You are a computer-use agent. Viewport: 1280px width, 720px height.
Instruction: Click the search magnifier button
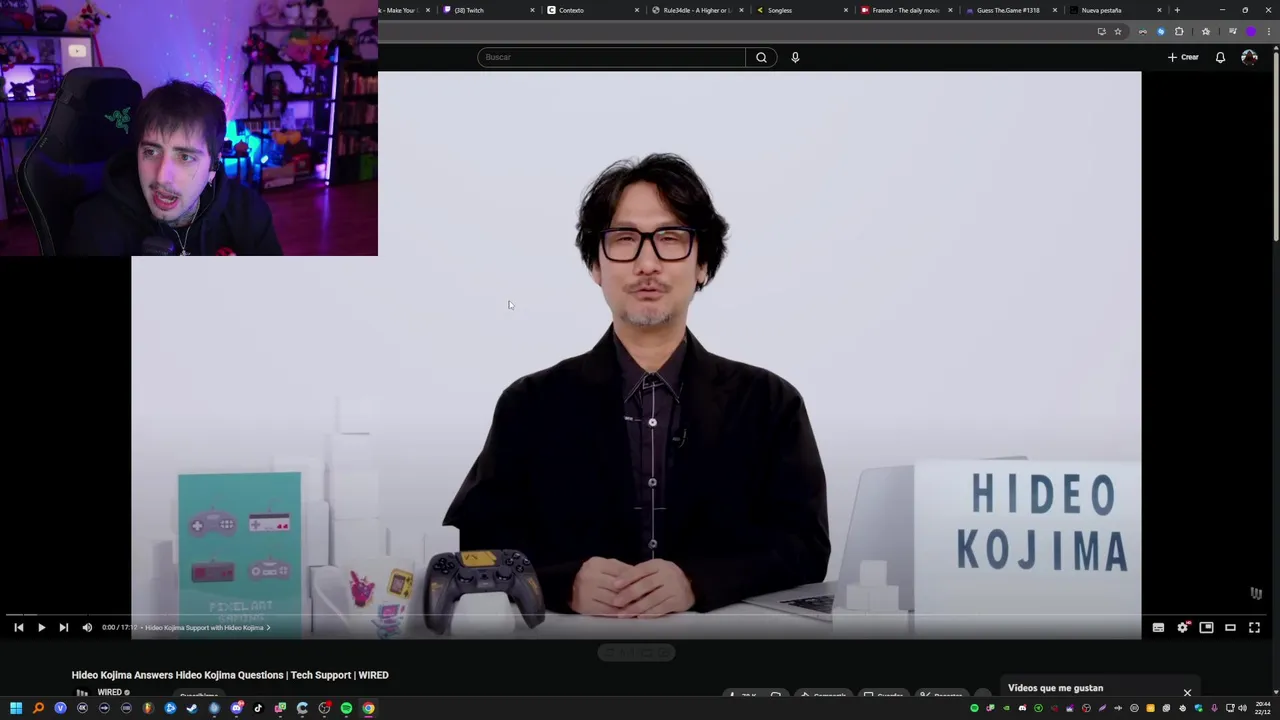[x=761, y=57]
